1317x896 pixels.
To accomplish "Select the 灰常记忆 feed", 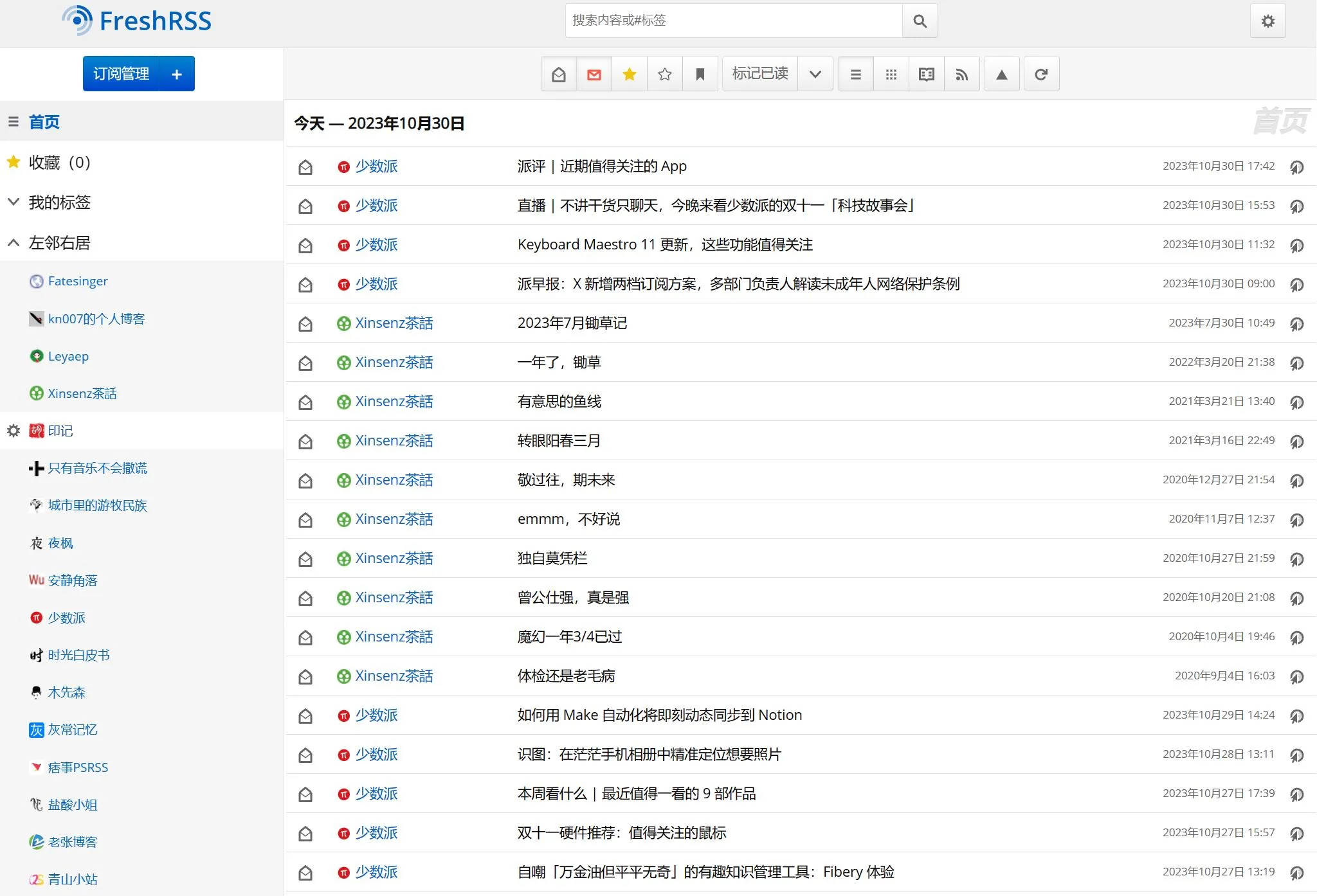I will 73,730.
